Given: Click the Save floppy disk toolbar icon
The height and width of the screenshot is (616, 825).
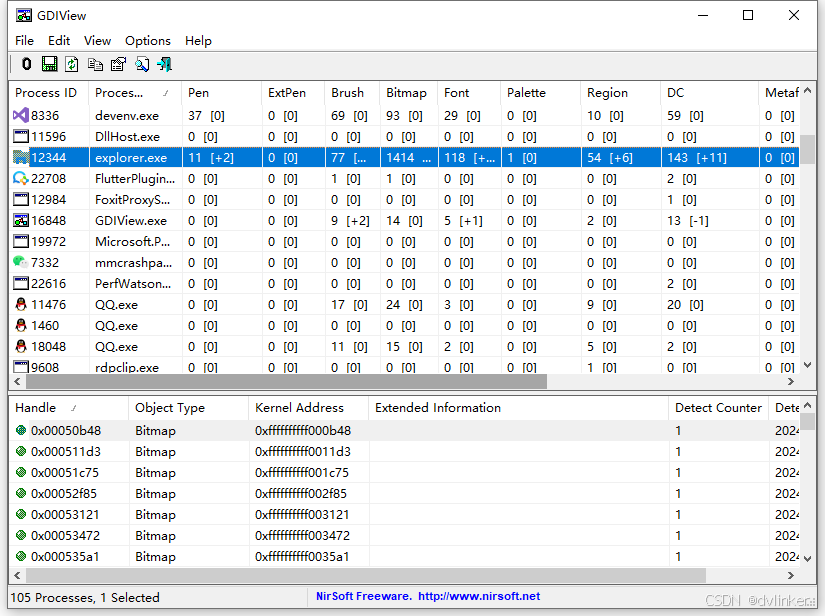Looking at the screenshot, I should [x=49, y=64].
